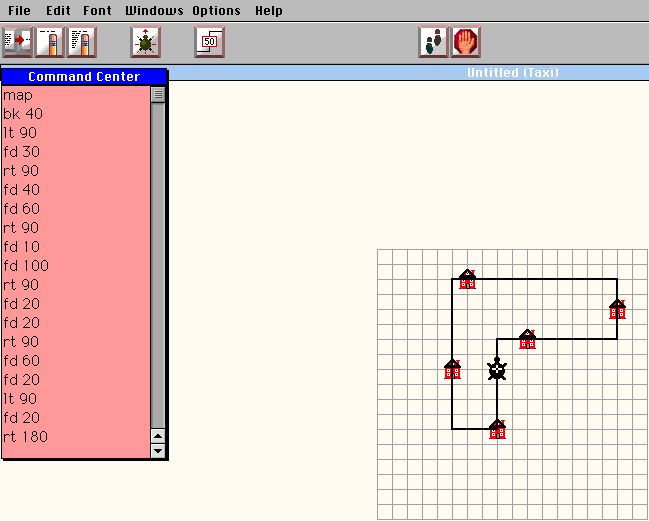The image size is (649, 521).
Task: Click the text-with-red-arrow toolbar icon
Action: 17,41
